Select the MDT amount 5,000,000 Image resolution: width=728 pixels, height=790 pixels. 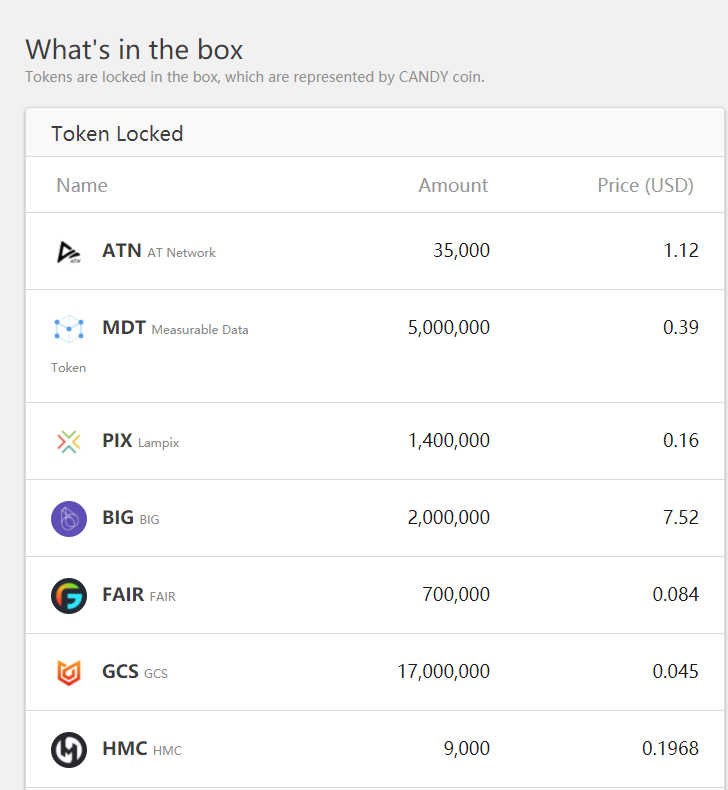tap(449, 327)
